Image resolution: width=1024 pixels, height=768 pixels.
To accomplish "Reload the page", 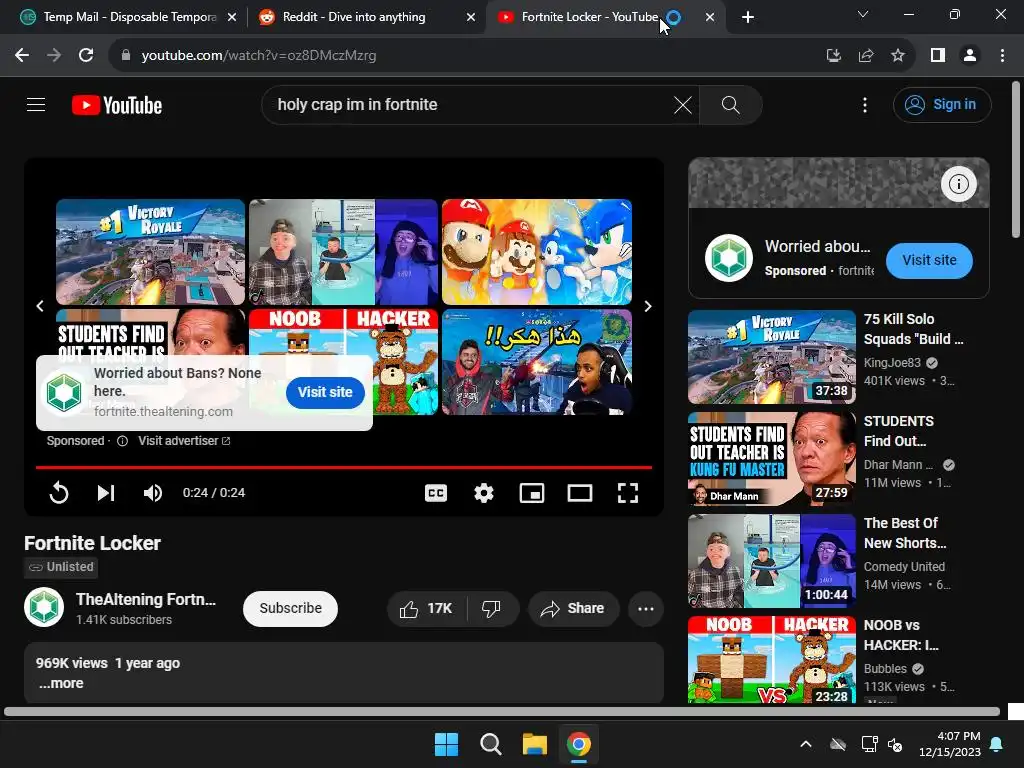I will click(86, 56).
